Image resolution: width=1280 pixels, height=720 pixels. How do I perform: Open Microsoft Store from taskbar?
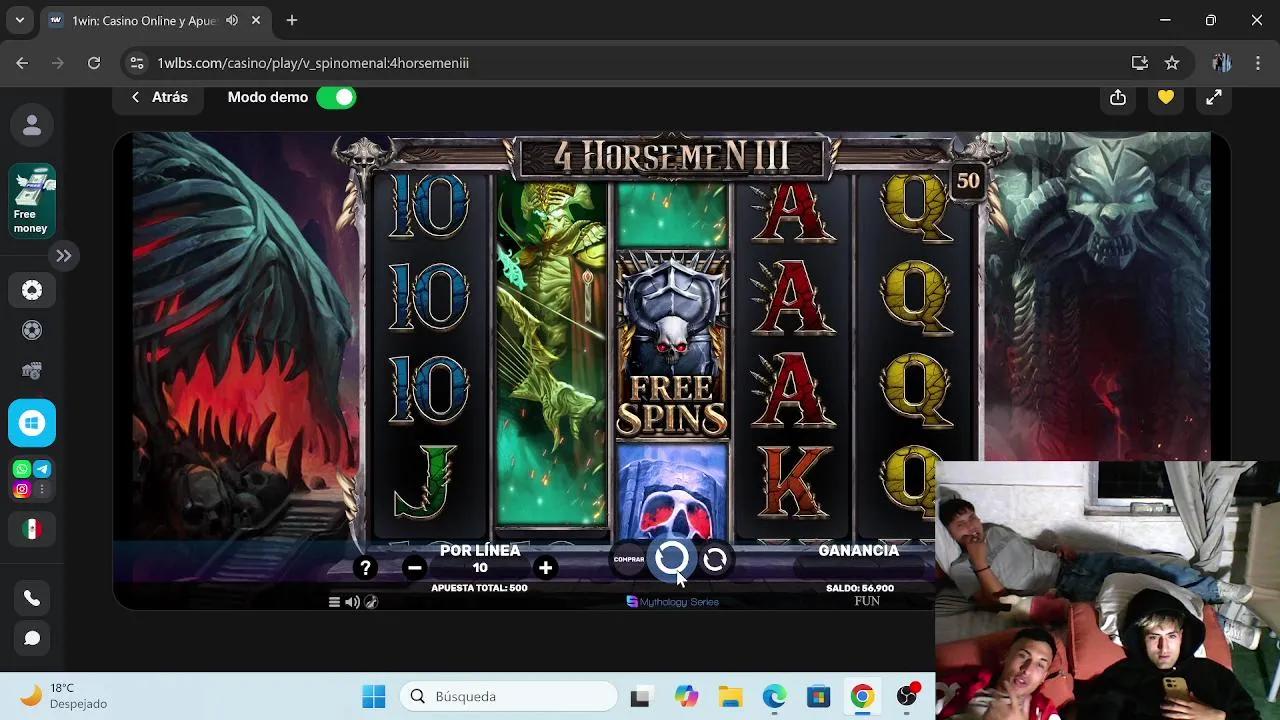818,697
